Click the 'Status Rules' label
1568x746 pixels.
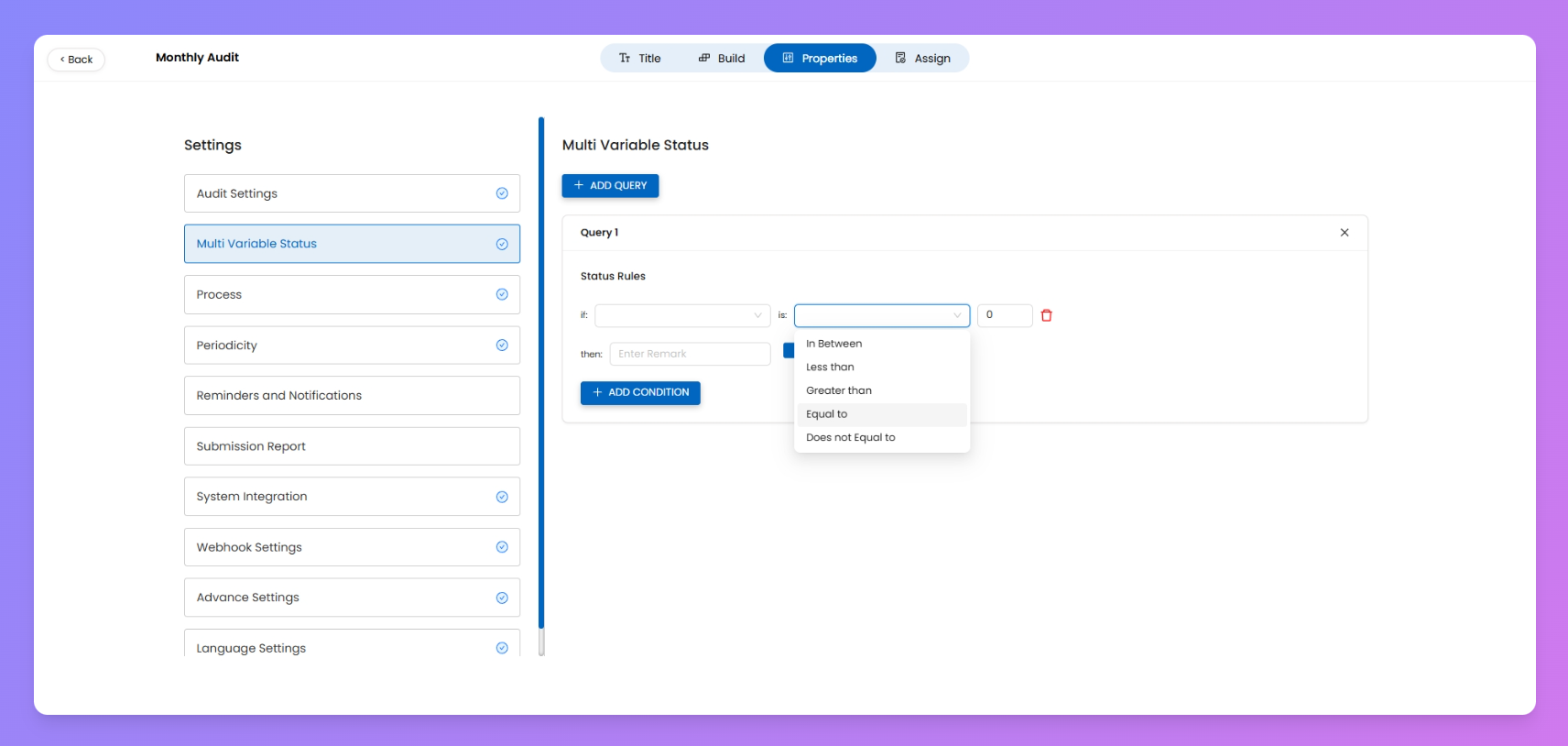tap(613, 277)
